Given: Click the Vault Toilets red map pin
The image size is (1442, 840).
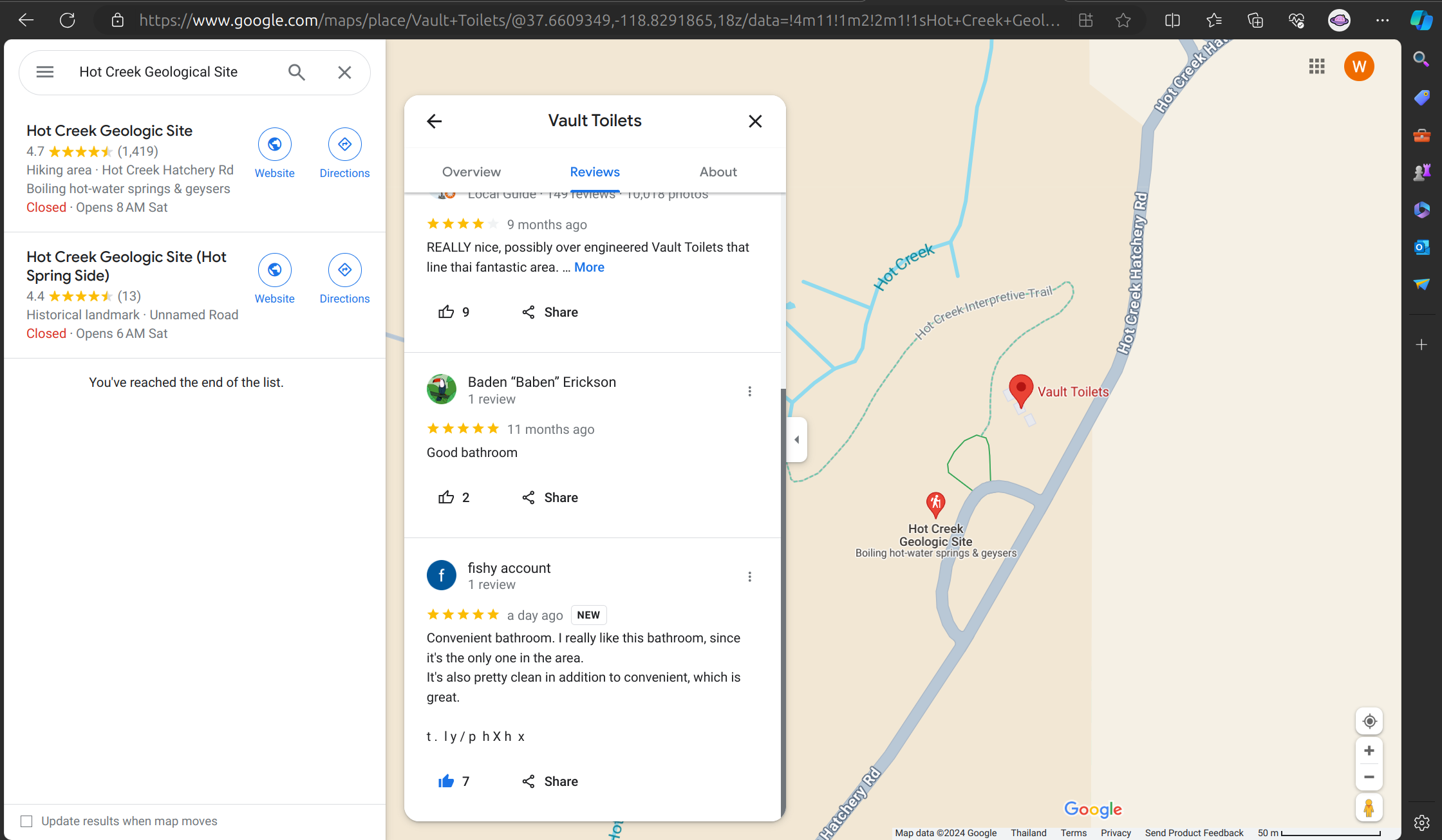Looking at the screenshot, I should tap(1021, 390).
